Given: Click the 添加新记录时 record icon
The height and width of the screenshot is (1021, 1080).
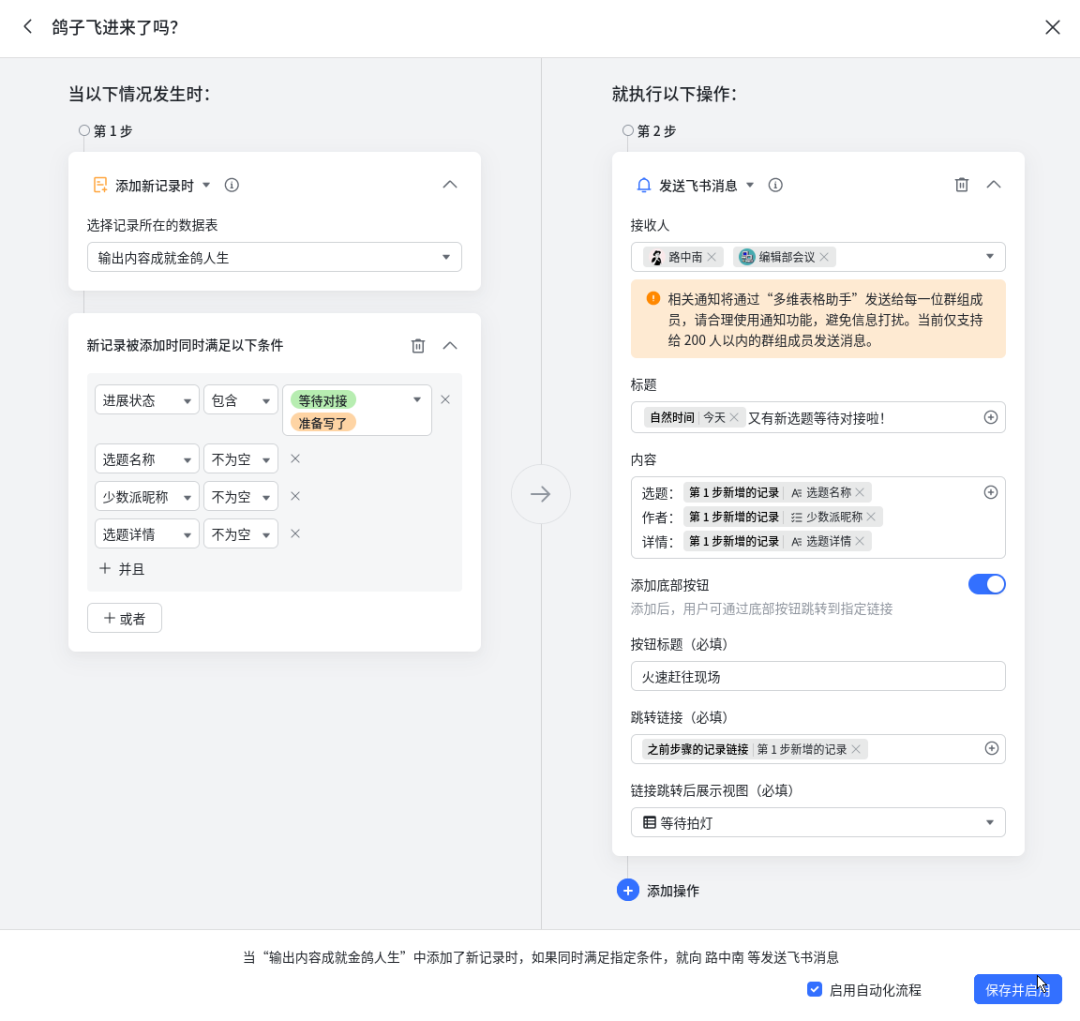Looking at the screenshot, I should pyautogui.click(x=101, y=185).
